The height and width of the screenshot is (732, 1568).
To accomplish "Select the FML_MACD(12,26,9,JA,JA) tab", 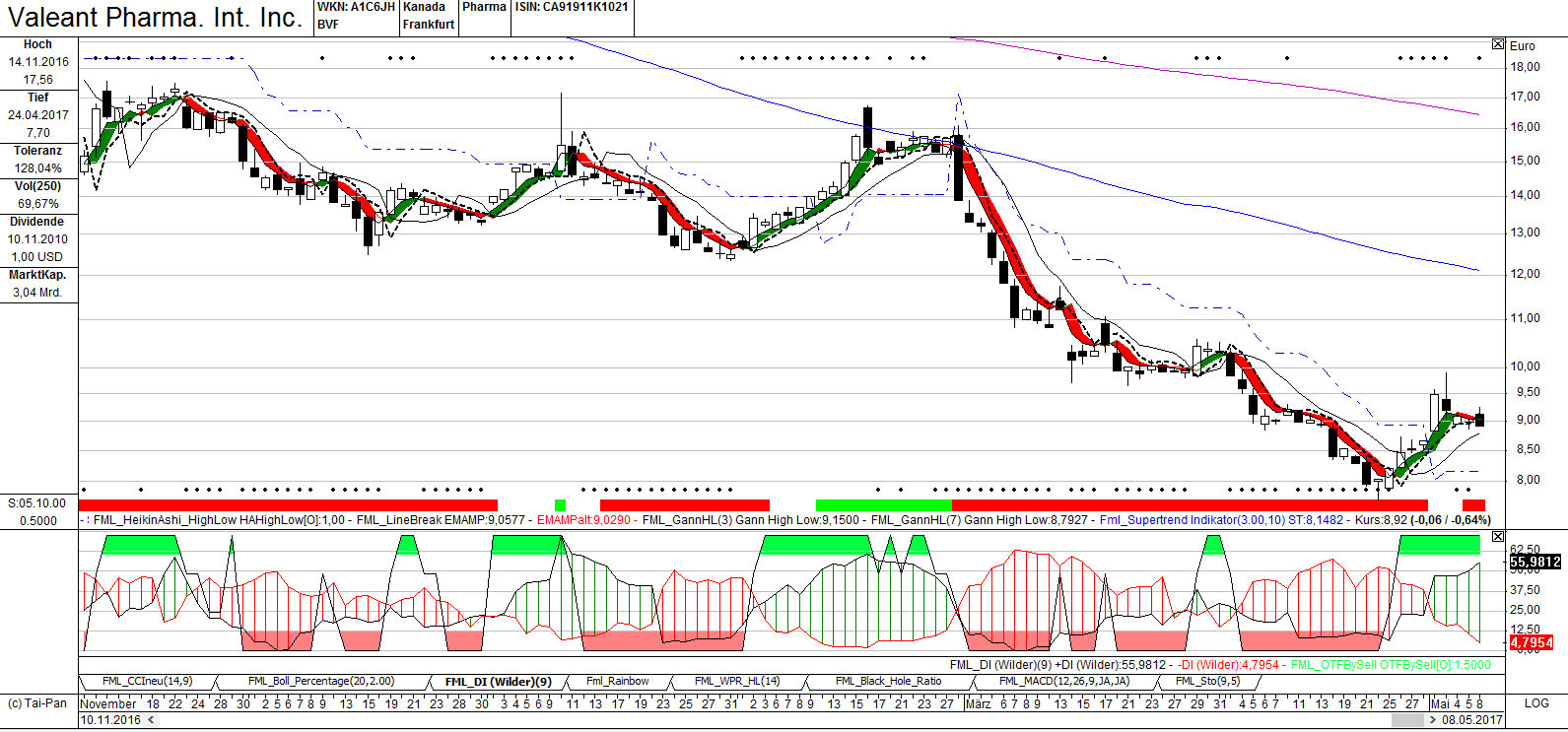I will pos(1063,681).
